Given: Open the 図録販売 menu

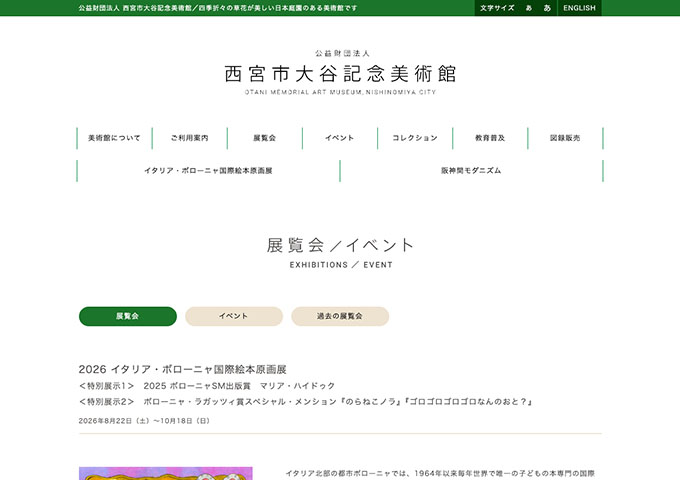Looking at the screenshot, I should click(565, 138).
